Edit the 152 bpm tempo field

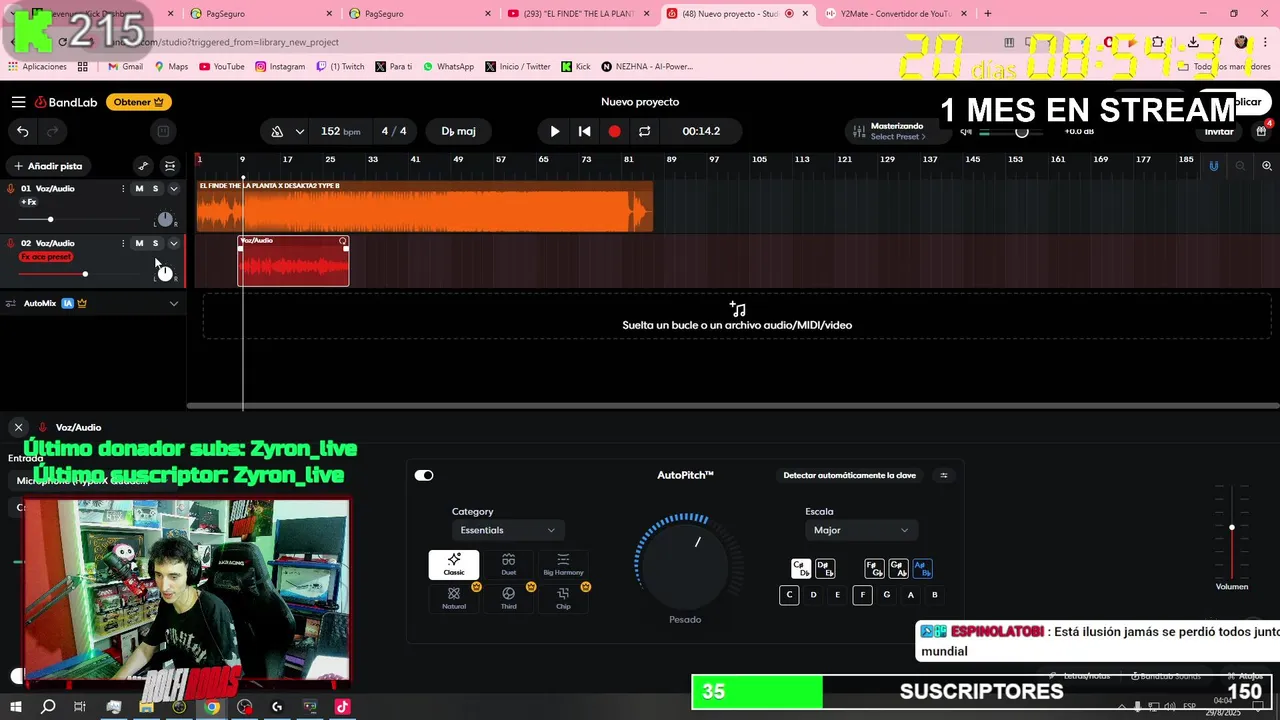click(340, 131)
